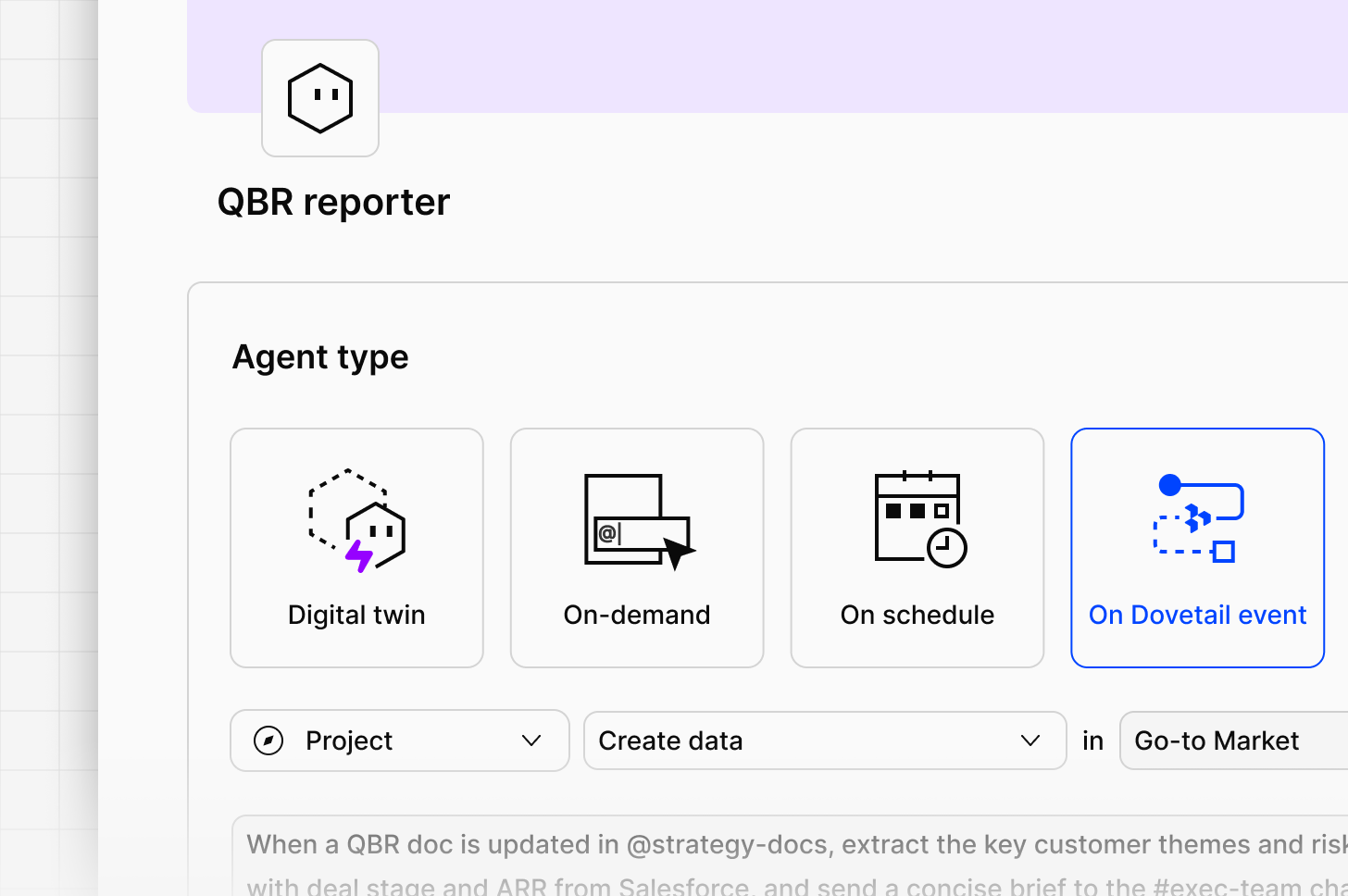Click the Agent type heading
This screenshot has height=896, width=1348.
click(x=320, y=357)
